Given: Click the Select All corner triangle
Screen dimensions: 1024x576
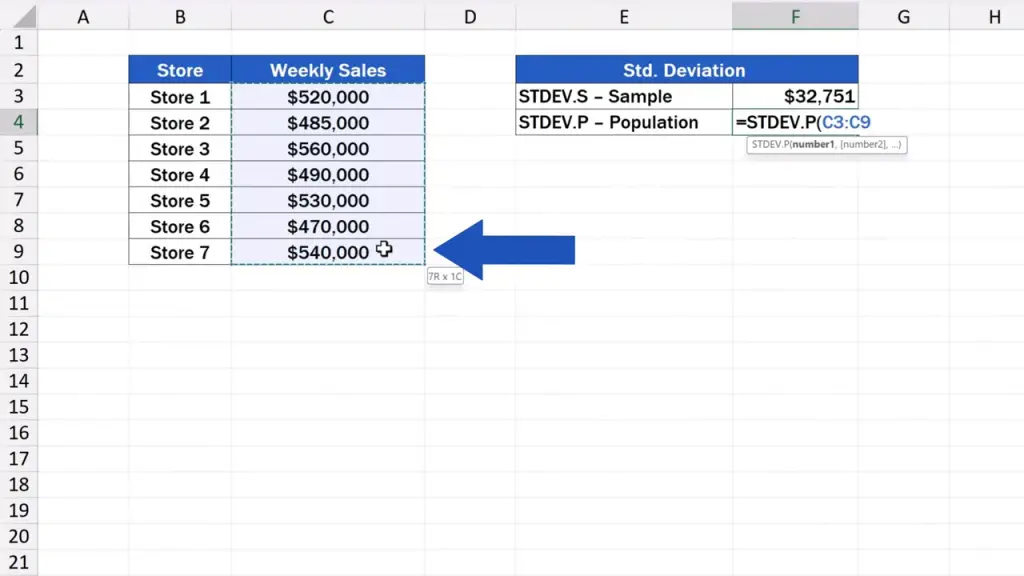Looking at the screenshot, I should coord(18,17).
